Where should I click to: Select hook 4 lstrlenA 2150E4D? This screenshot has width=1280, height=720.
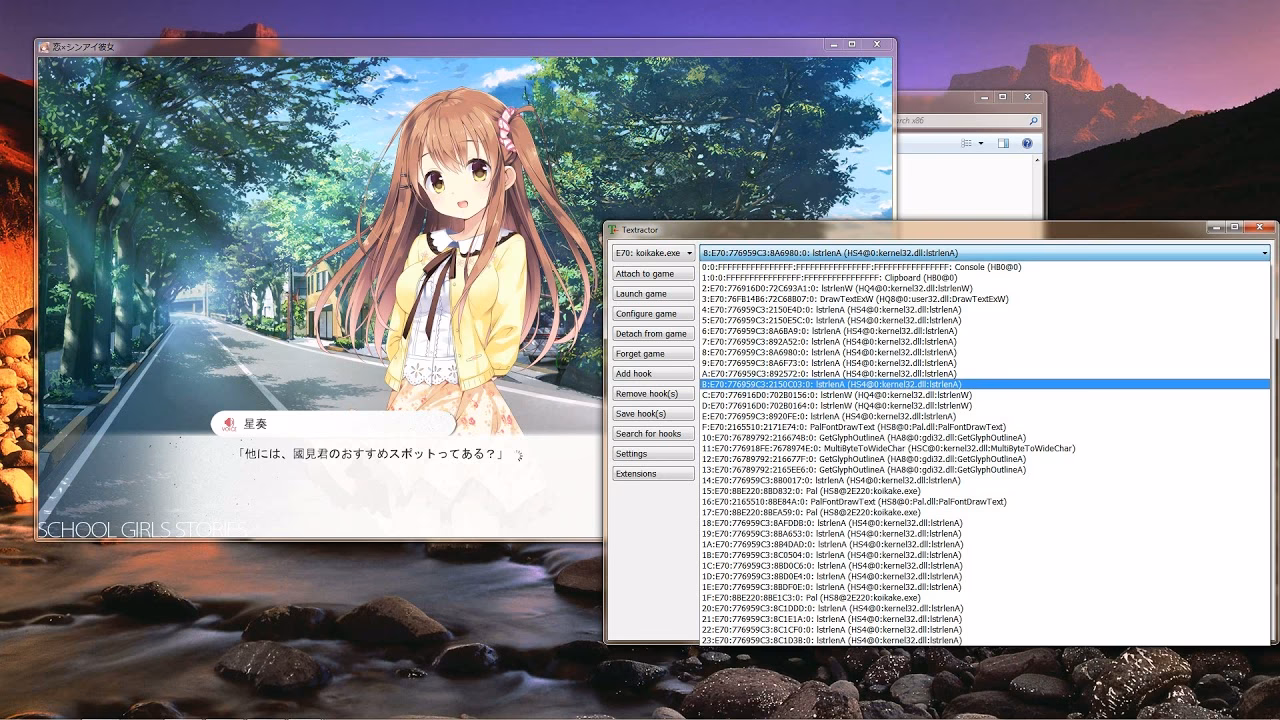[985, 310]
